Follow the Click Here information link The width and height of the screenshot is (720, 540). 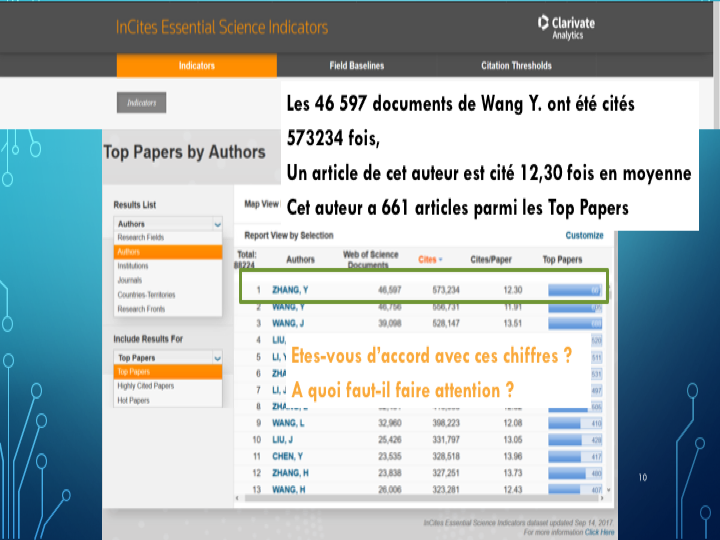coord(599,532)
